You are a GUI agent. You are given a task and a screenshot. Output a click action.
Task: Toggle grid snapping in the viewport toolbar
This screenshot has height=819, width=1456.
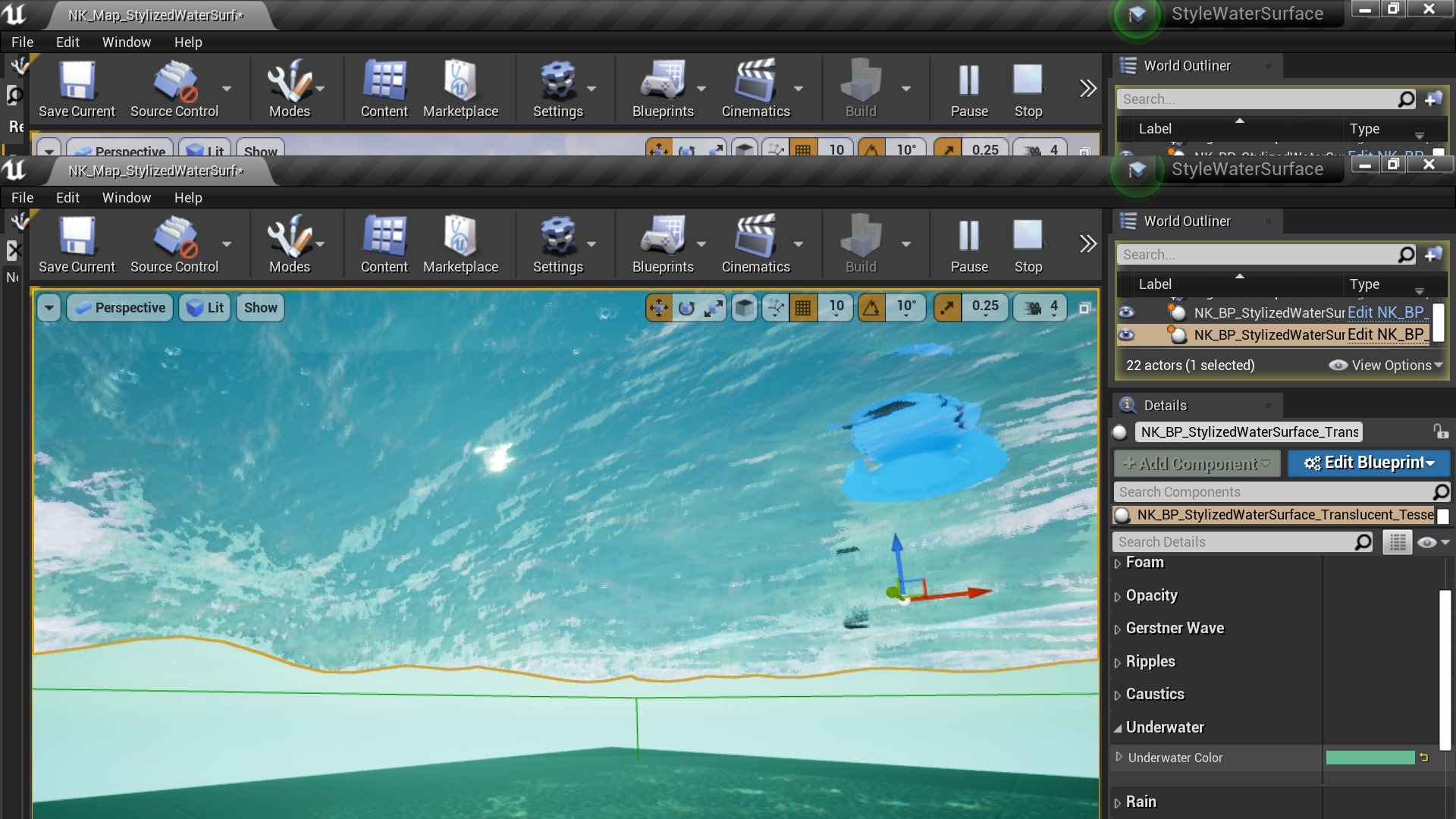803,307
